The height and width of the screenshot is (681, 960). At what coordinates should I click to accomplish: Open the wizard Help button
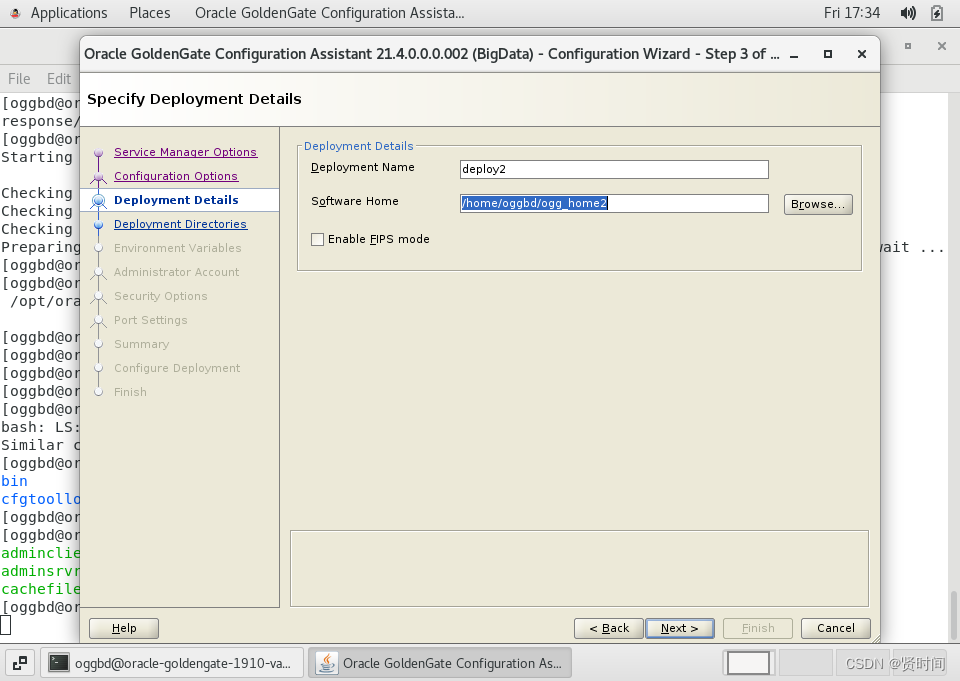click(x=124, y=628)
